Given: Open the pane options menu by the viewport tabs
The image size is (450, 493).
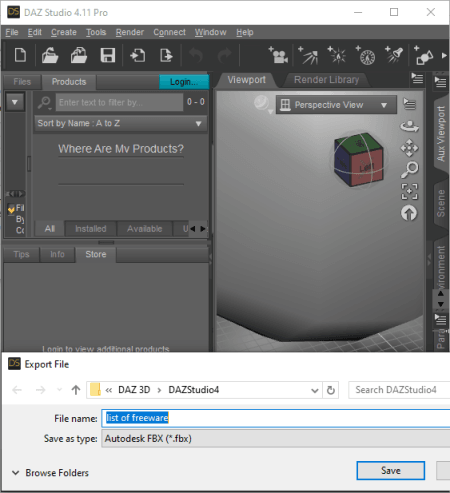Looking at the screenshot, I should pyautogui.click(x=417, y=79).
